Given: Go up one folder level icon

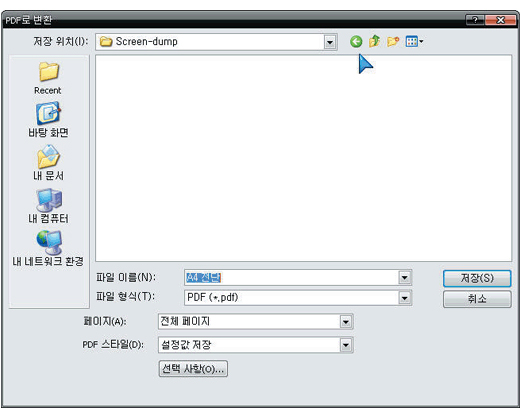Looking at the screenshot, I should tap(374, 41).
